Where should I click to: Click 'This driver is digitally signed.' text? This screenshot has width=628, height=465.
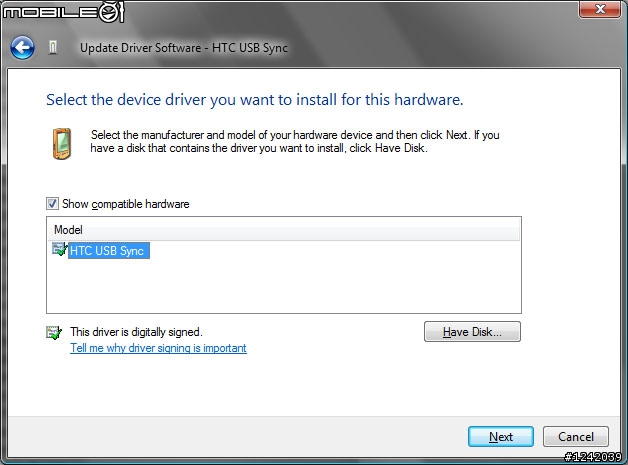tap(136, 332)
